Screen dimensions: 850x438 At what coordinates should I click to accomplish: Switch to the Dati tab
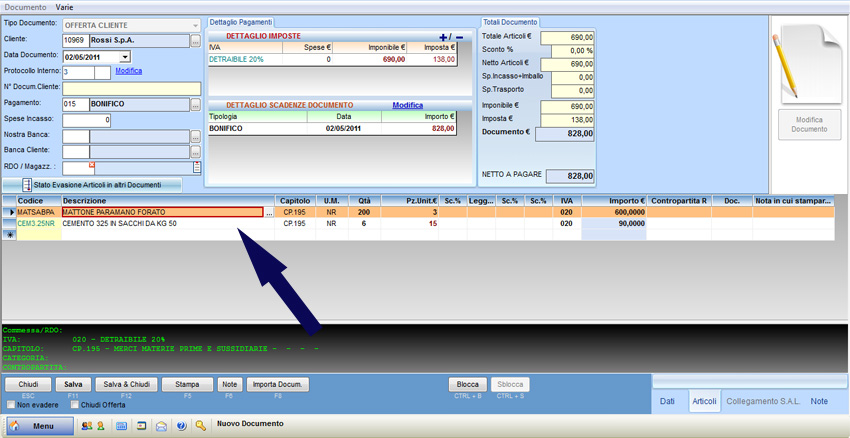[668, 401]
